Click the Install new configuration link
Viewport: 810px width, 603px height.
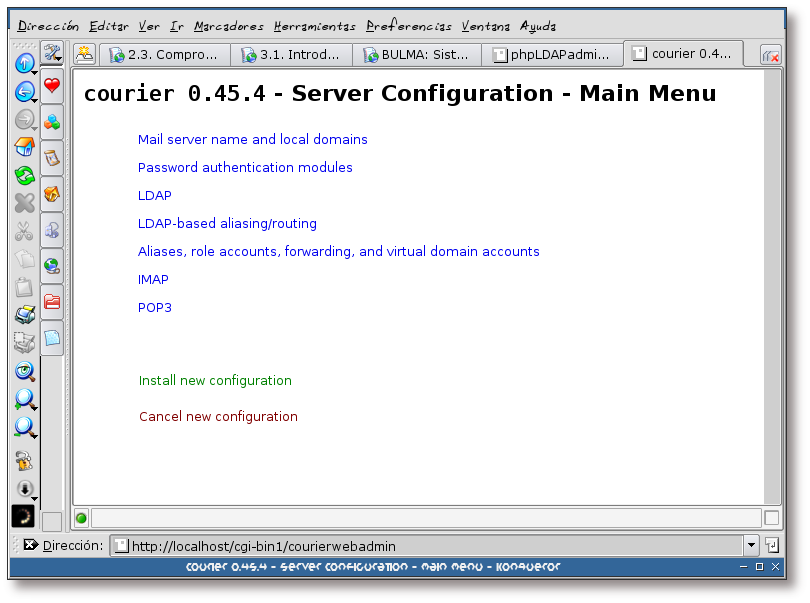click(x=215, y=380)
